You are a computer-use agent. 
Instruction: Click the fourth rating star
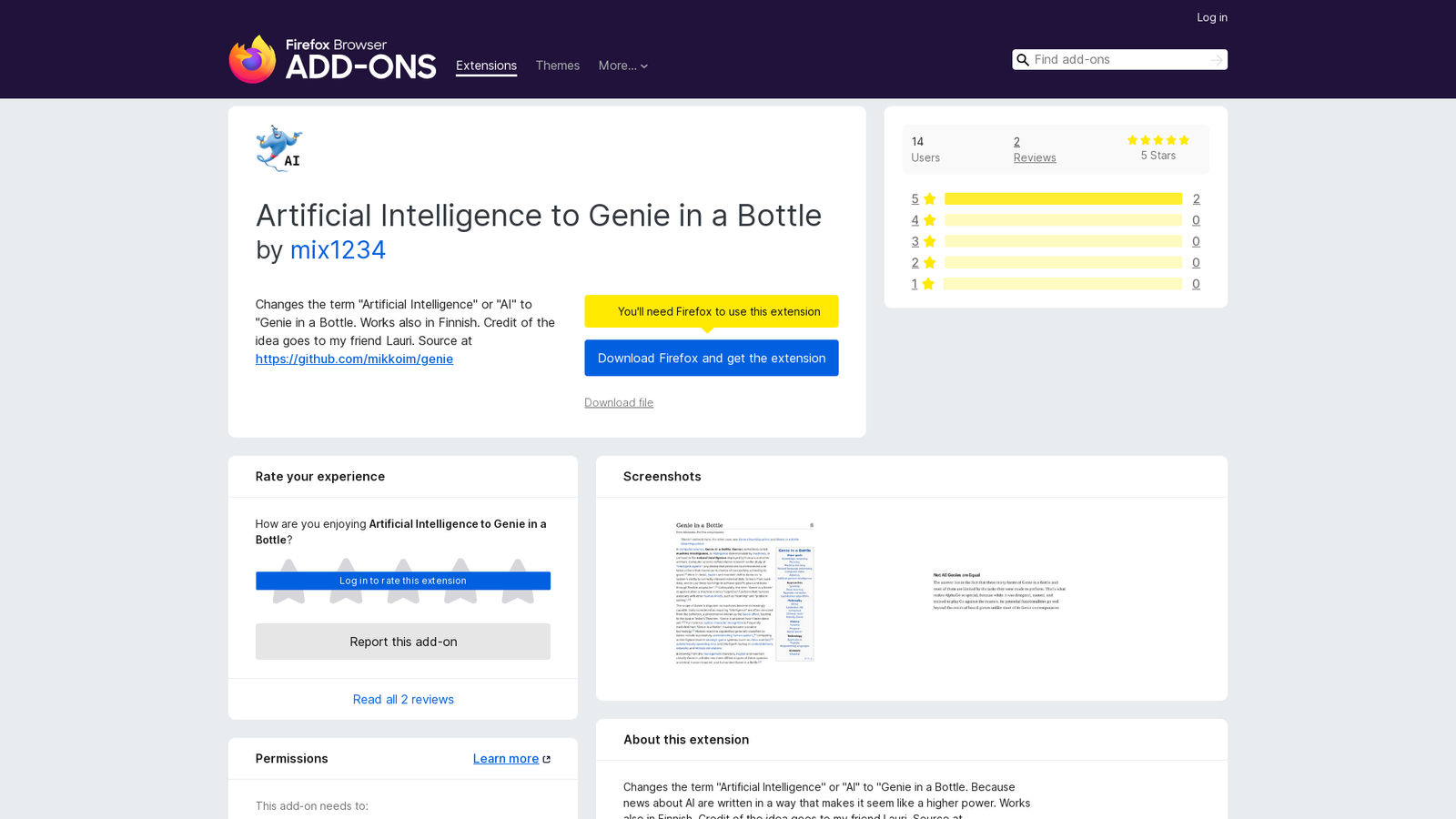click(460, 581)
